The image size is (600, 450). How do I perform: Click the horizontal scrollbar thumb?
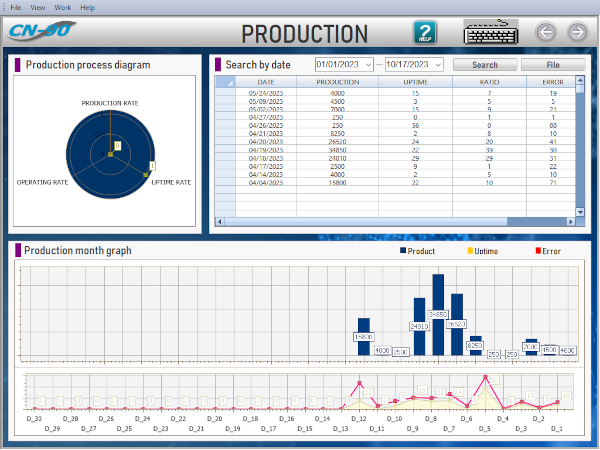click(x=365, y=222)
